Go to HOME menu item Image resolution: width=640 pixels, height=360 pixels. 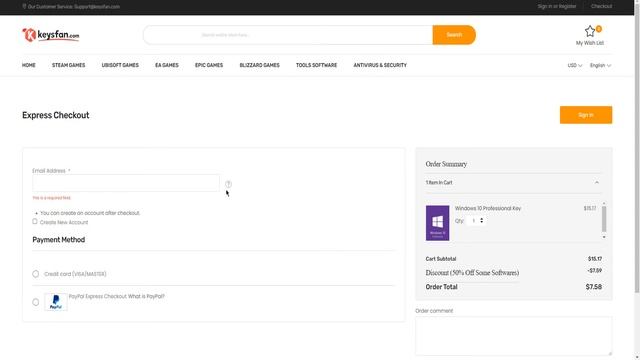pos(29,65)
